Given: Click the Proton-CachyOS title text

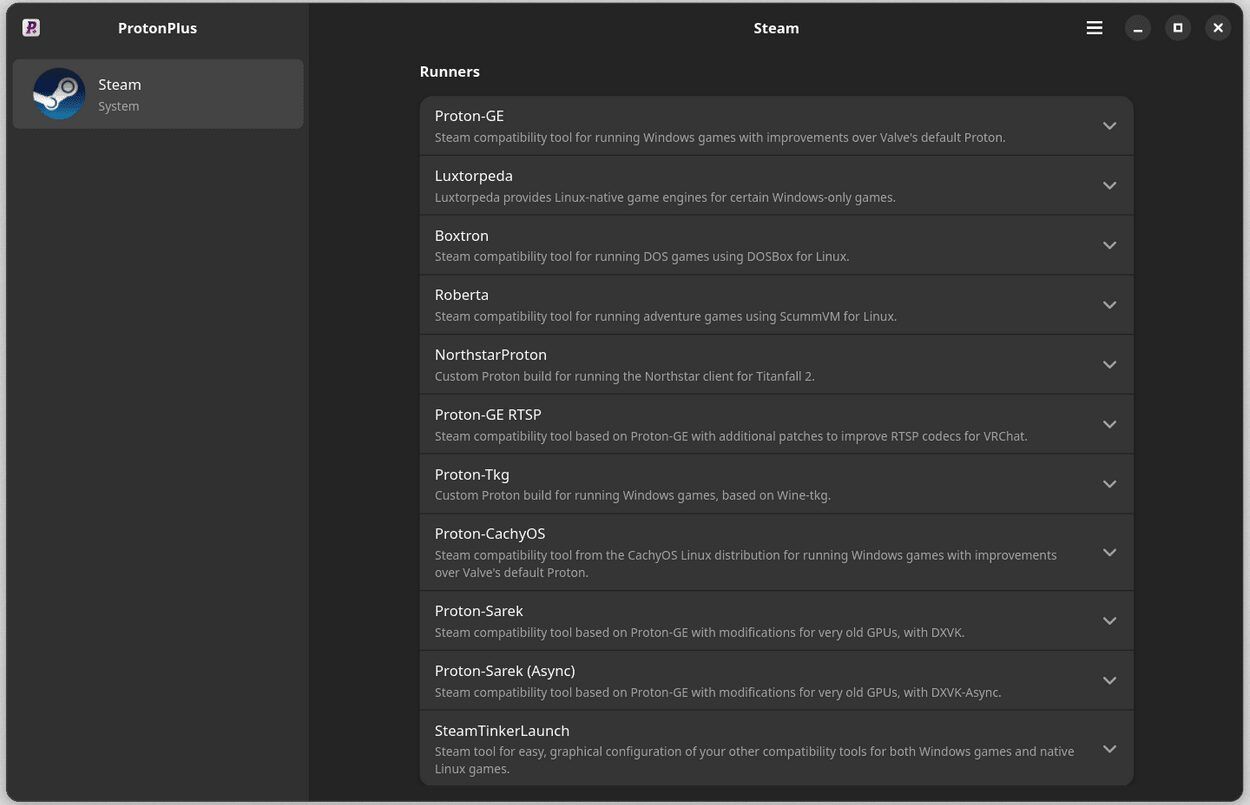Looking at the screenshot, I should point(490,534).
